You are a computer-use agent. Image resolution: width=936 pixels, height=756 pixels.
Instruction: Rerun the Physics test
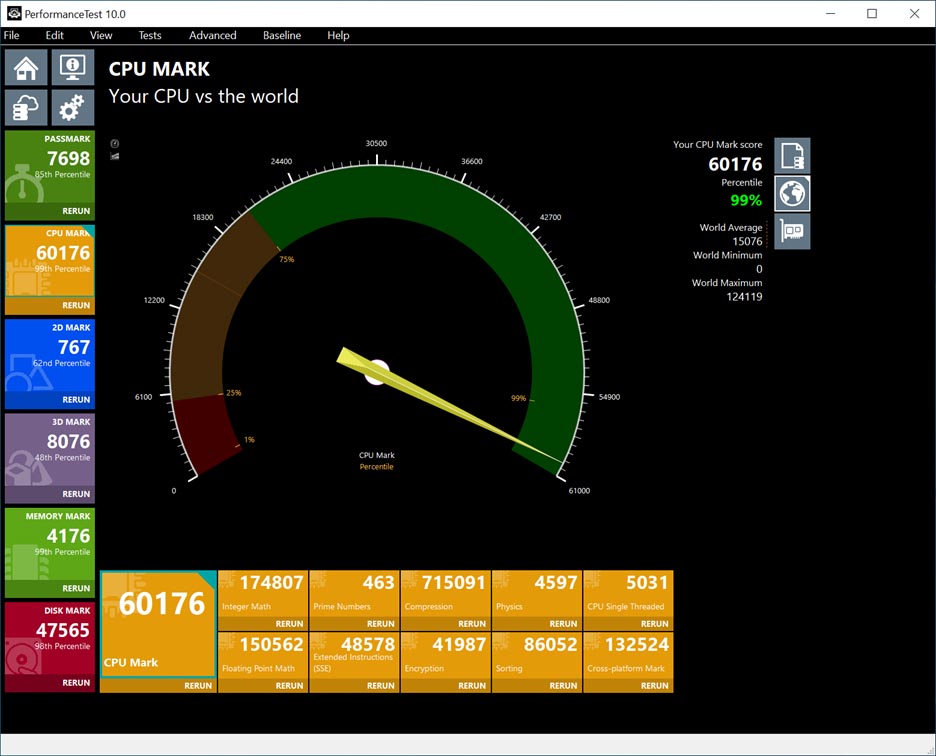(x=563, y=623)
